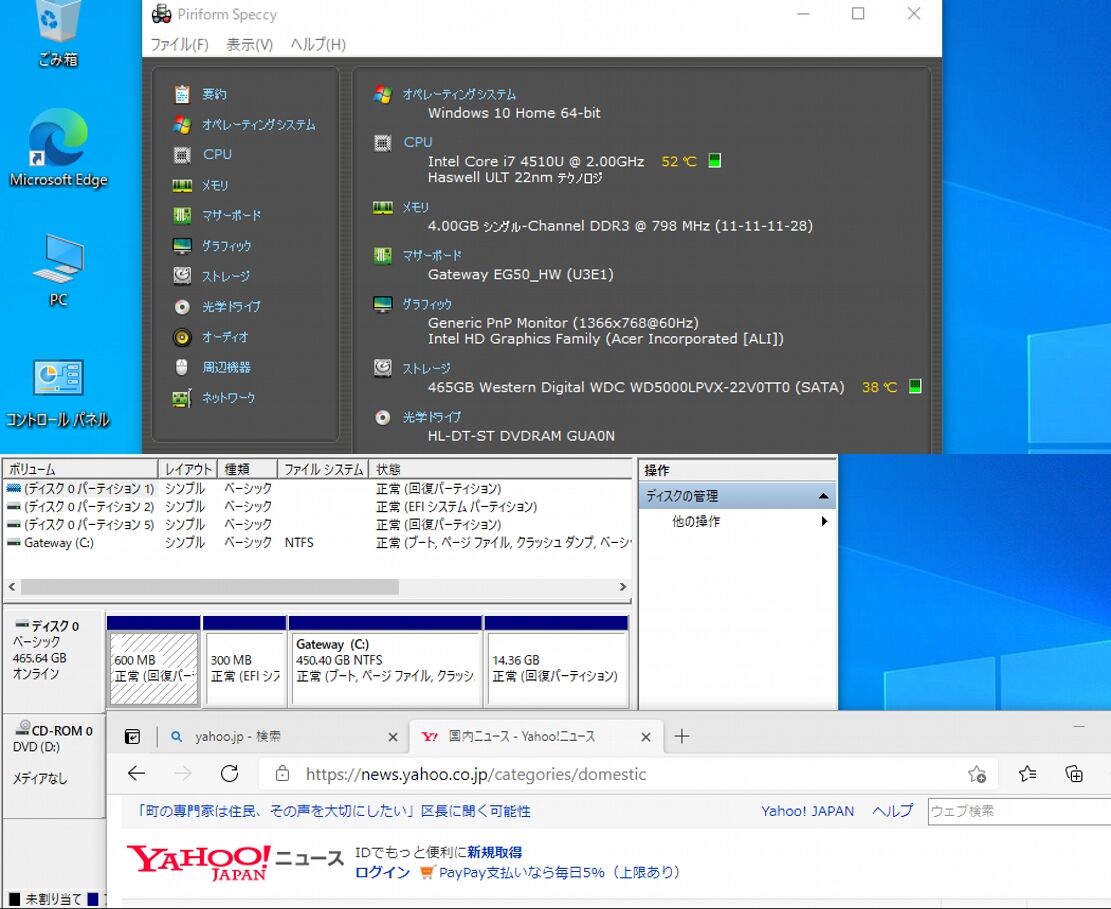Viewport: 1111px width, 909px height.
Task: Open the コントロール パネル desktop icon
Action: click(x=58, y=393)
